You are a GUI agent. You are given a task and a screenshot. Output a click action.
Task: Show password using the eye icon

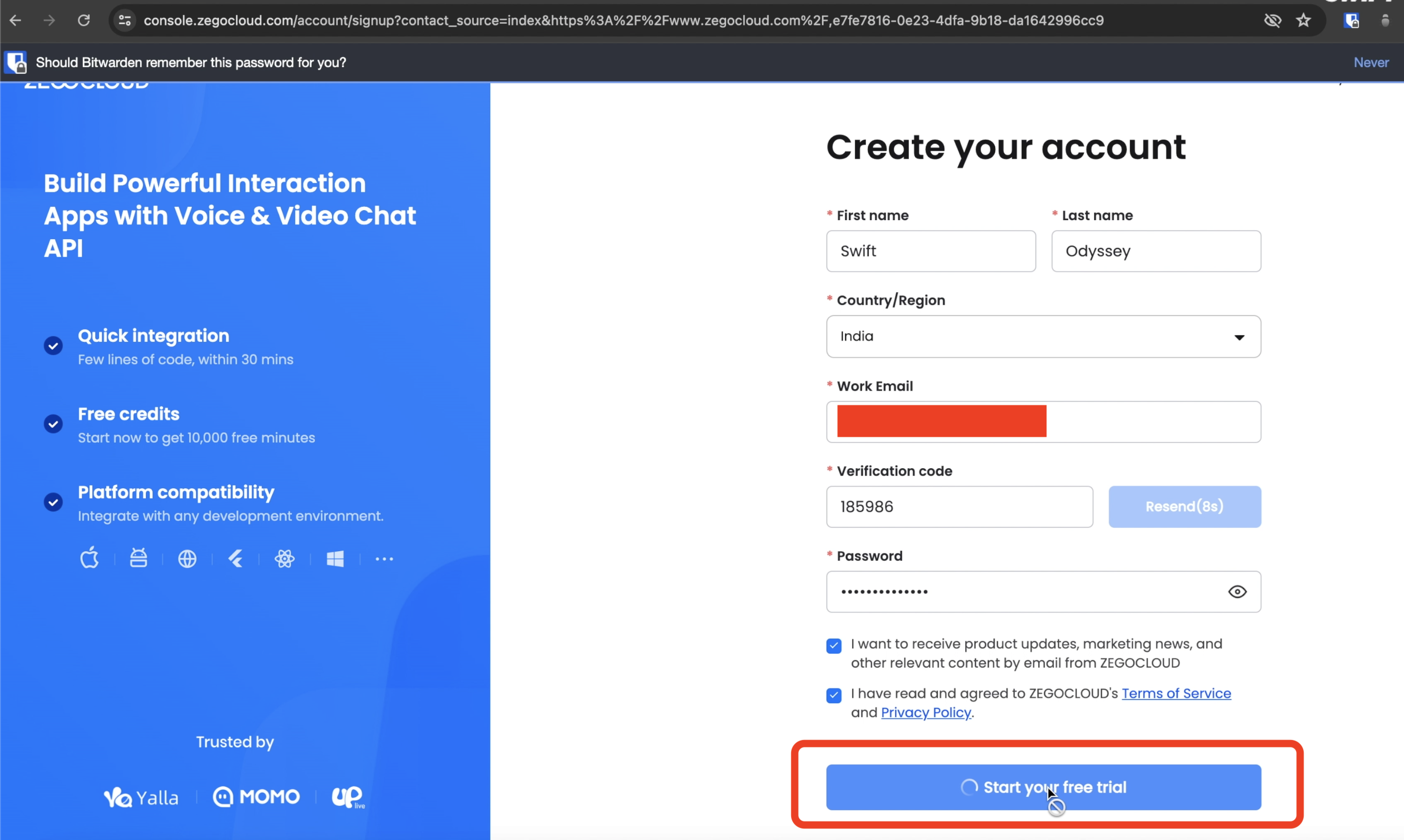click(x=1237, y=591)
